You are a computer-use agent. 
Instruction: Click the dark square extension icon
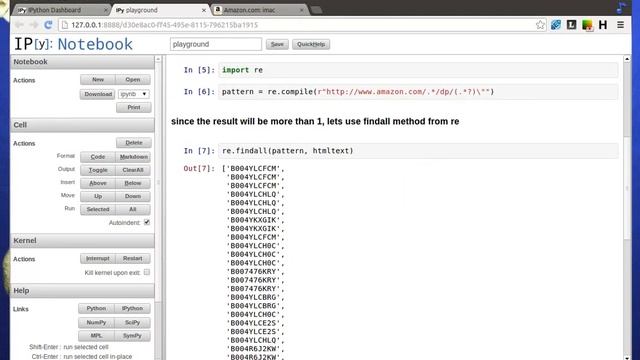(571, 25)
